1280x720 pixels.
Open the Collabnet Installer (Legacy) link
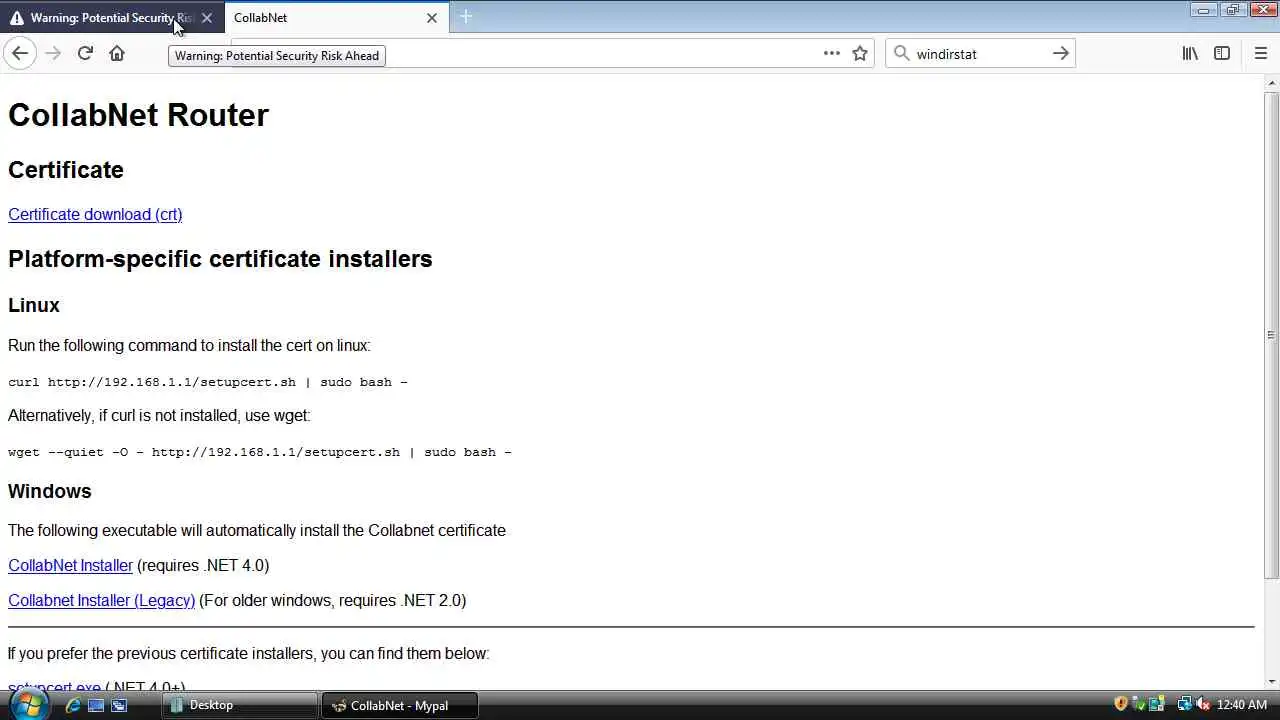point(101,600)
